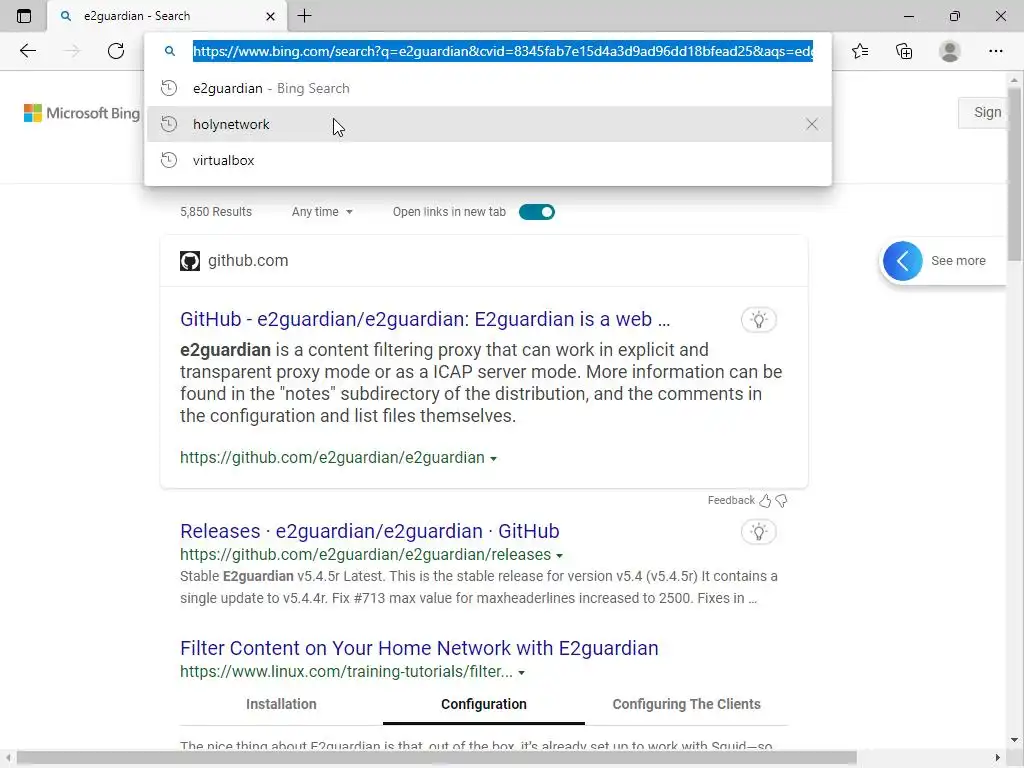This screenshot has width=1024, height=768.
Task: Click the search magnifier in address bar
Action: coord(170,51)
